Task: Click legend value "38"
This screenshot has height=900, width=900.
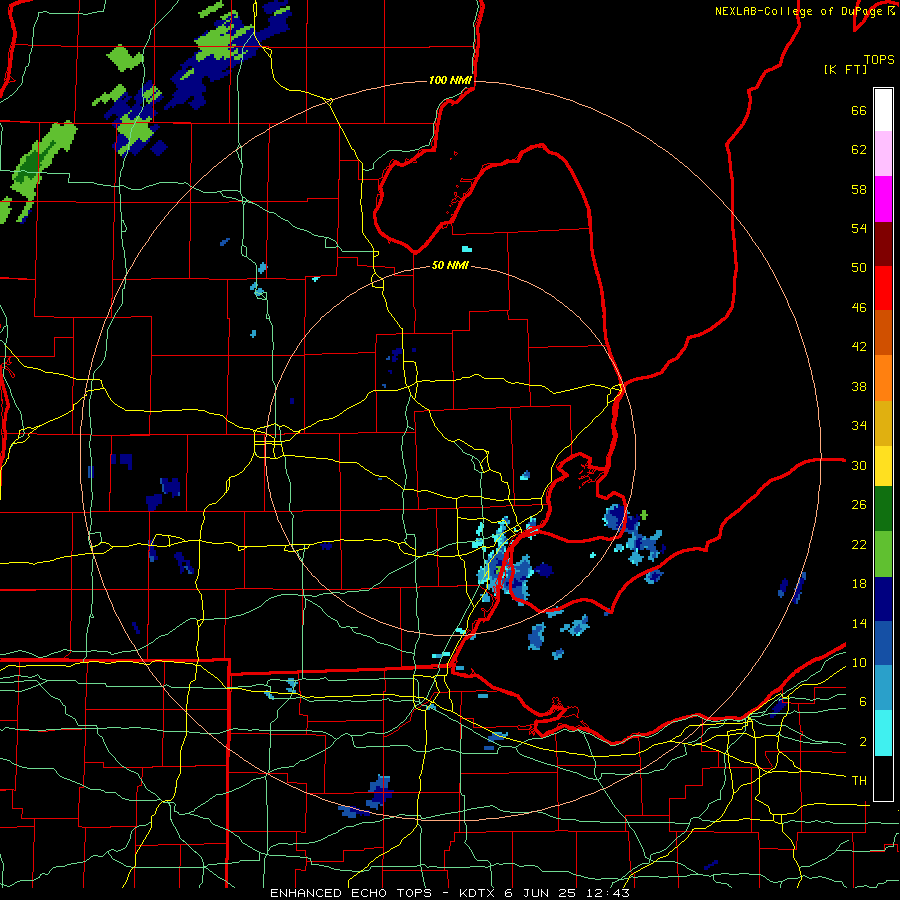Action: click(859, 386)
